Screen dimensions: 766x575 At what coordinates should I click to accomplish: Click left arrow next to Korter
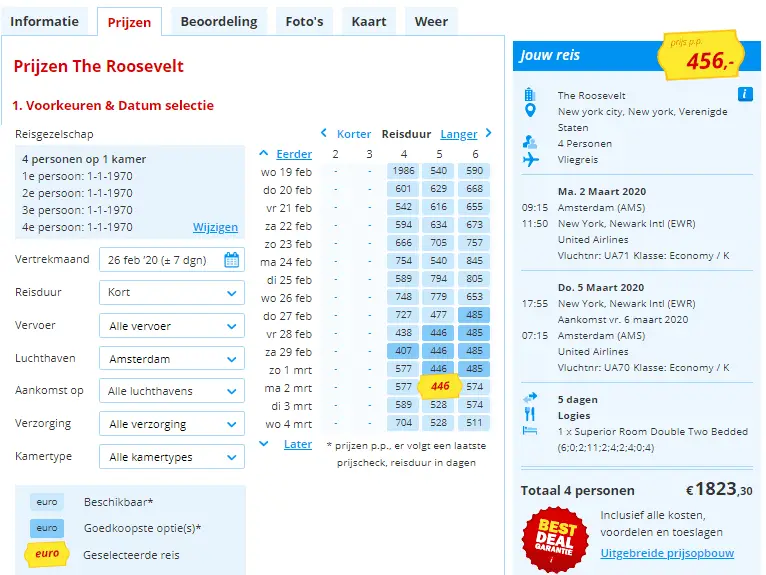[324, 133]
